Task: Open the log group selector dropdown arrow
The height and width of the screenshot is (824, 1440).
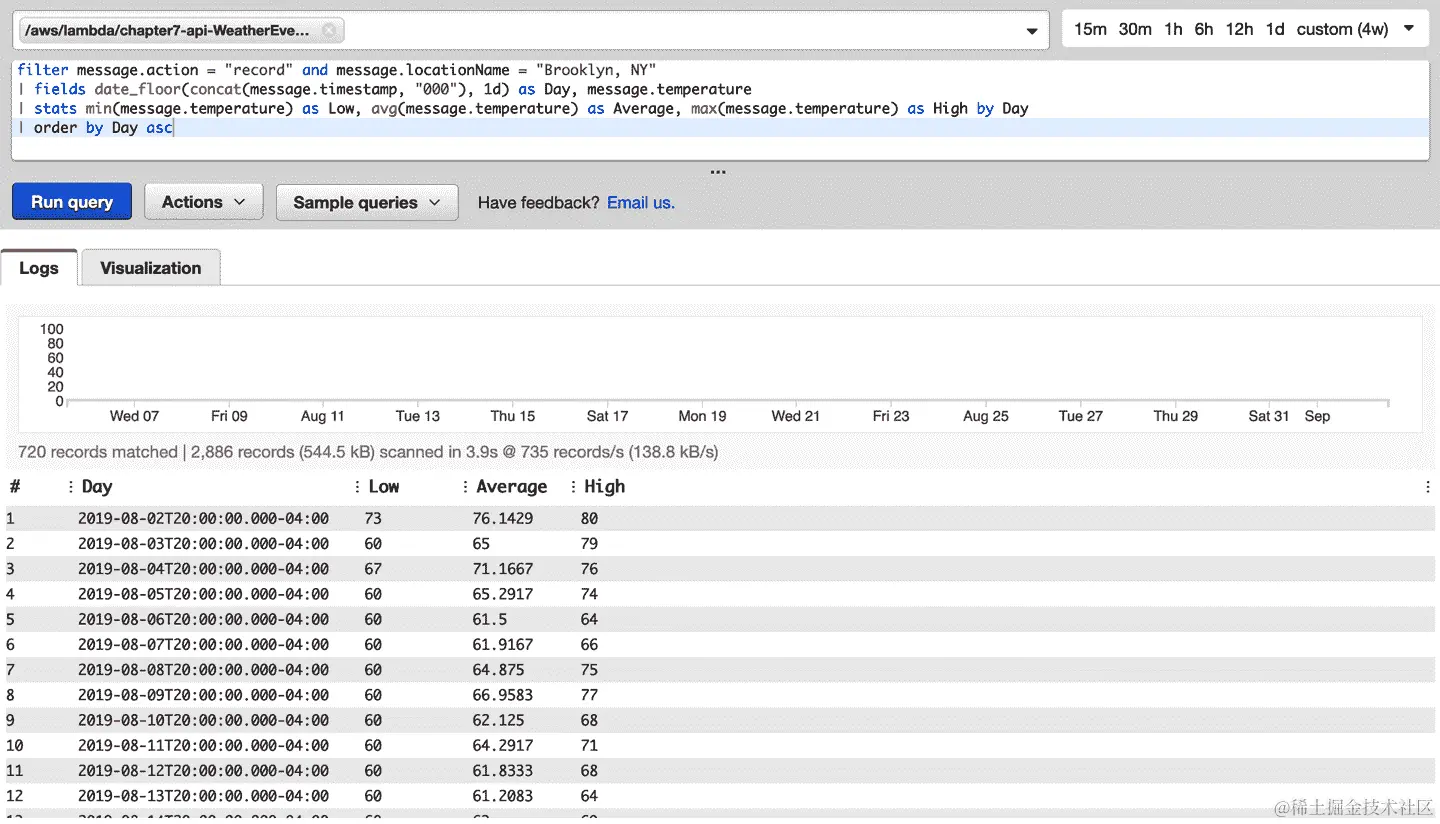Action: tap(1032, 31)
